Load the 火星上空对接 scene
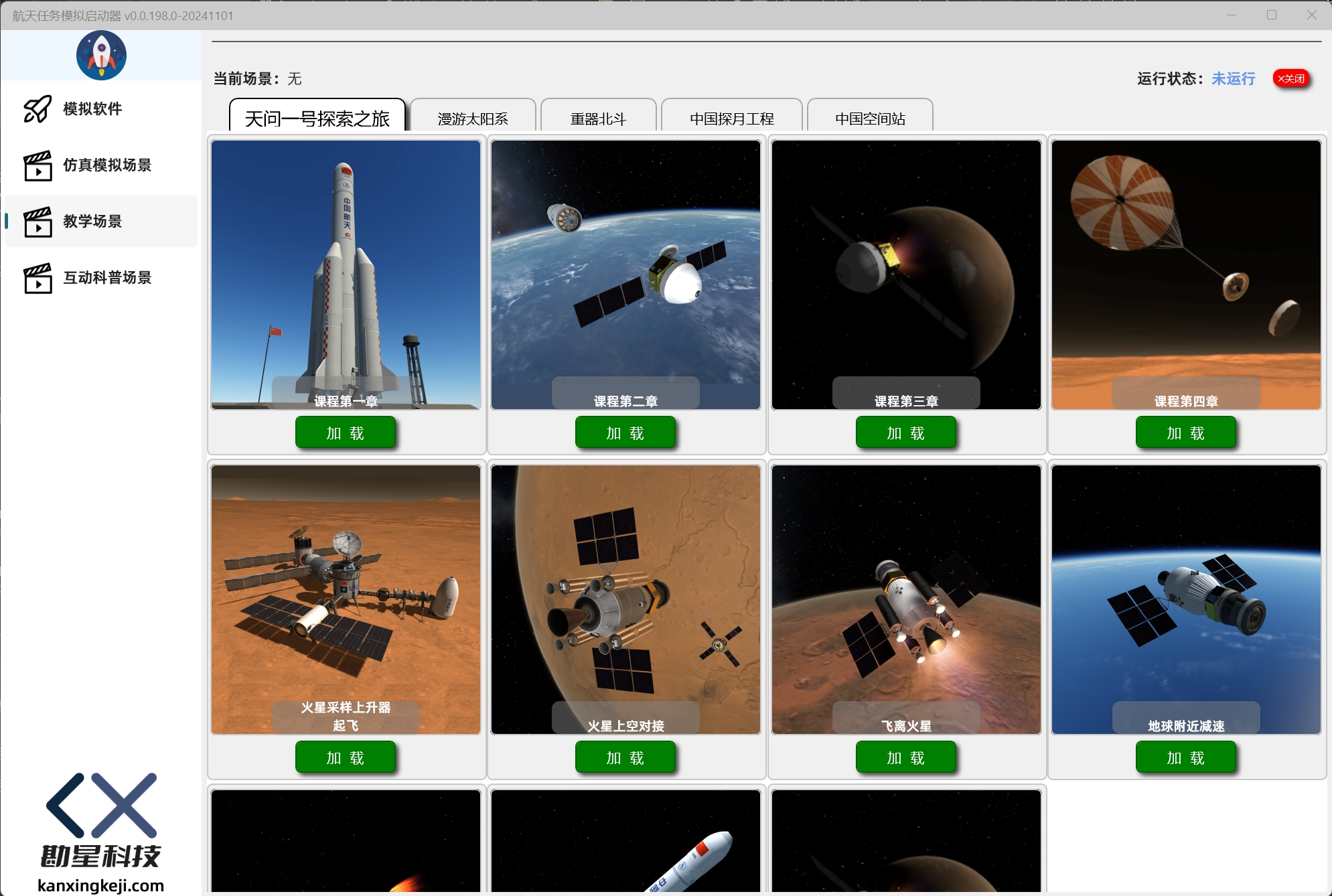This screenshot has width=1332, height=896. pos(625,757)
